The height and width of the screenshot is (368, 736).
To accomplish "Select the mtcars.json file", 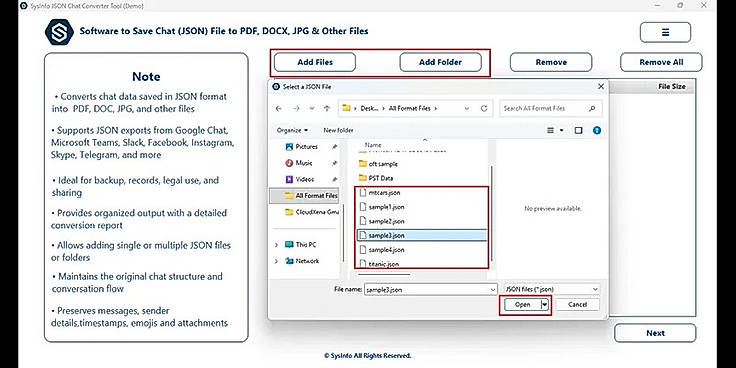I will point(379,193).
